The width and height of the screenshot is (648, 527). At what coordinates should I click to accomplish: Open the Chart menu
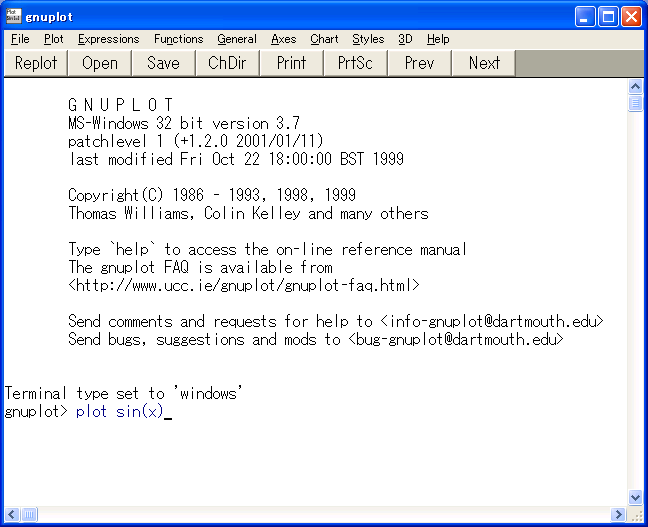point(324,39)
